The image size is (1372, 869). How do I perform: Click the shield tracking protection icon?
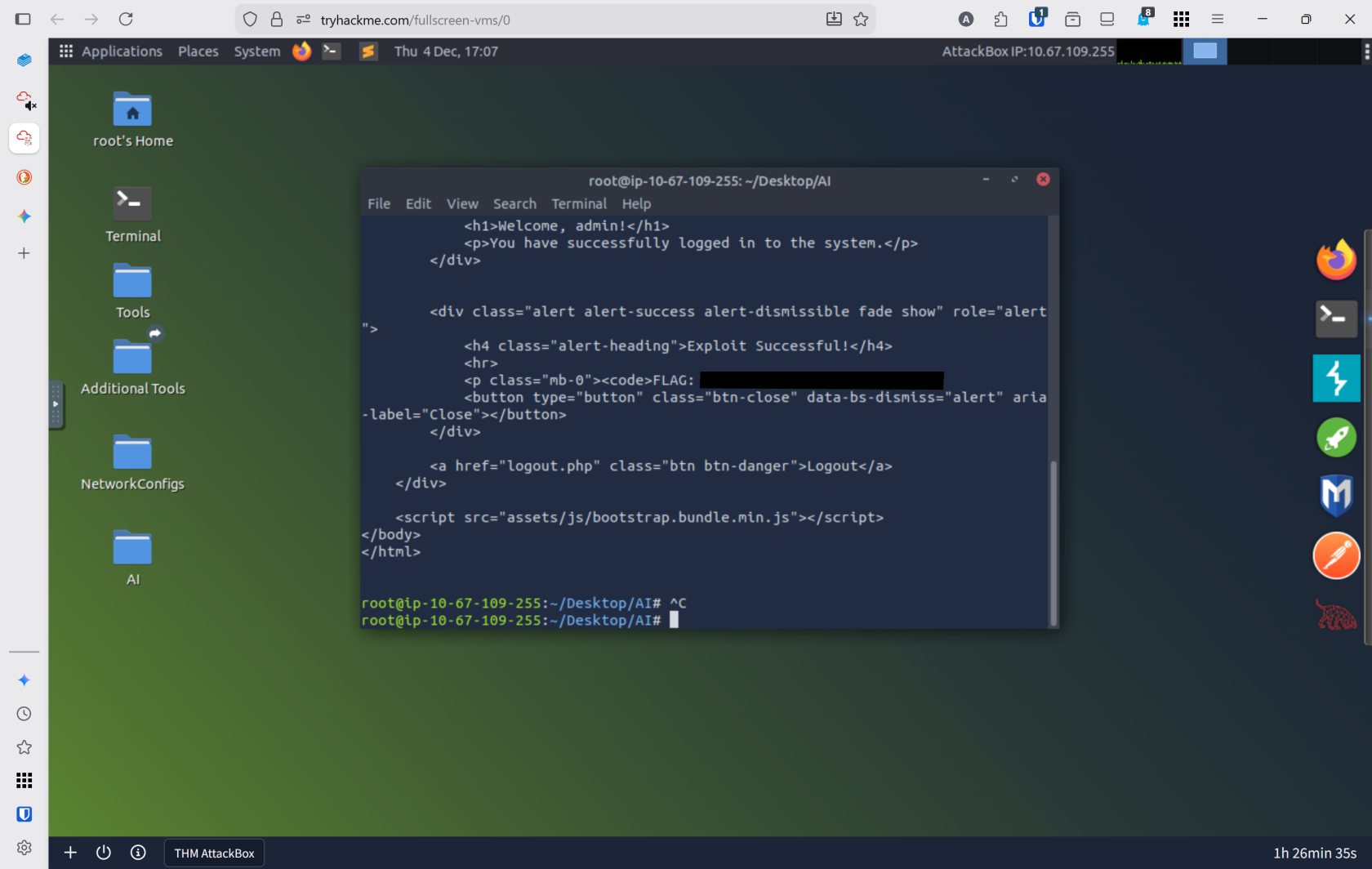tap(251, 20)
